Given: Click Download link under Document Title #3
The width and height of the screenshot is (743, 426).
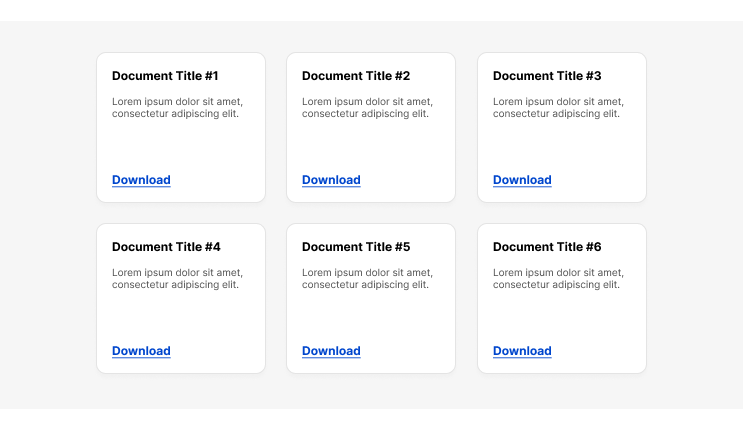Looking at the screenshot, I should click(522, 180).
